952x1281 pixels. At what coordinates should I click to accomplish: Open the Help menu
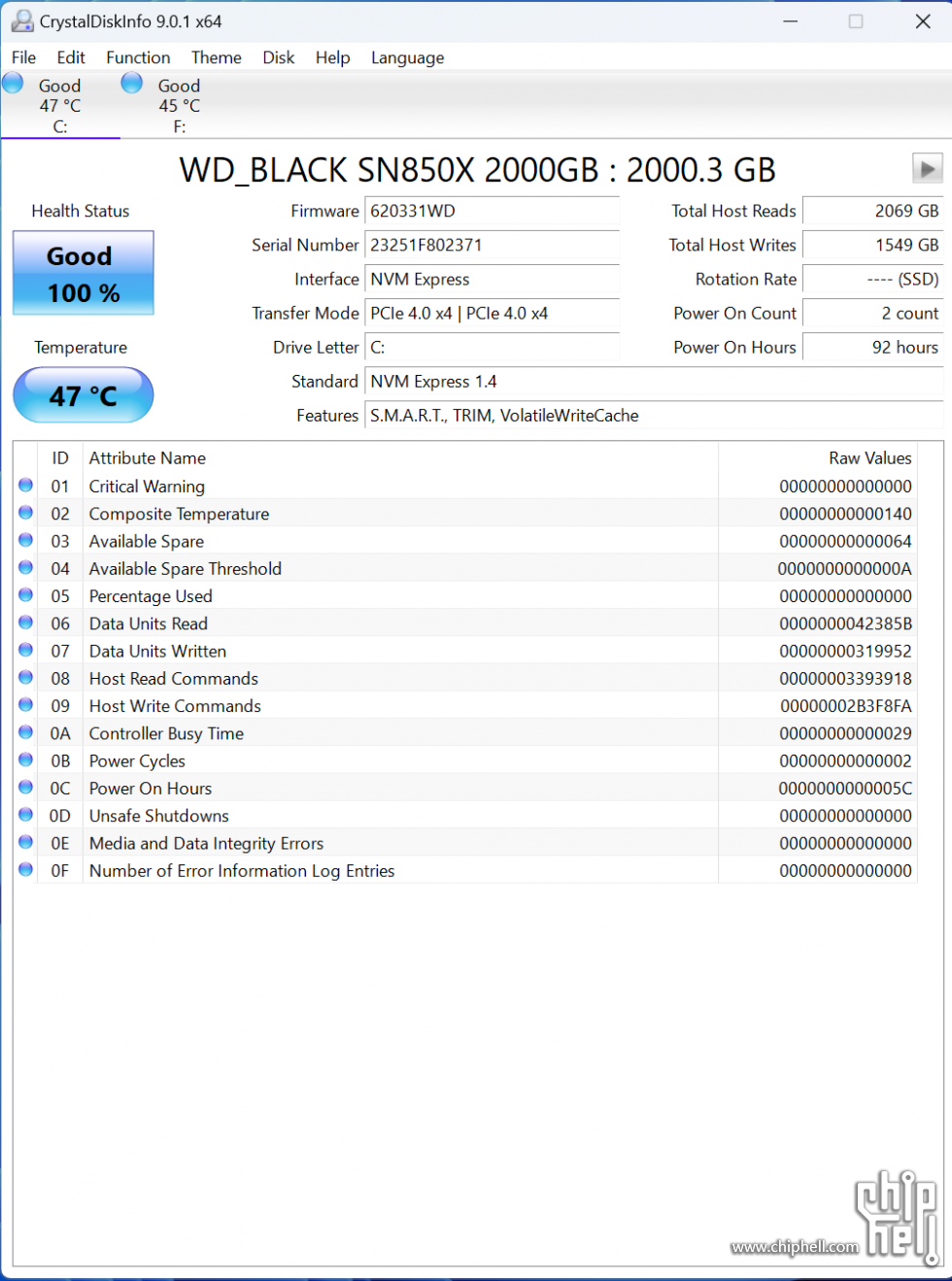332,57
